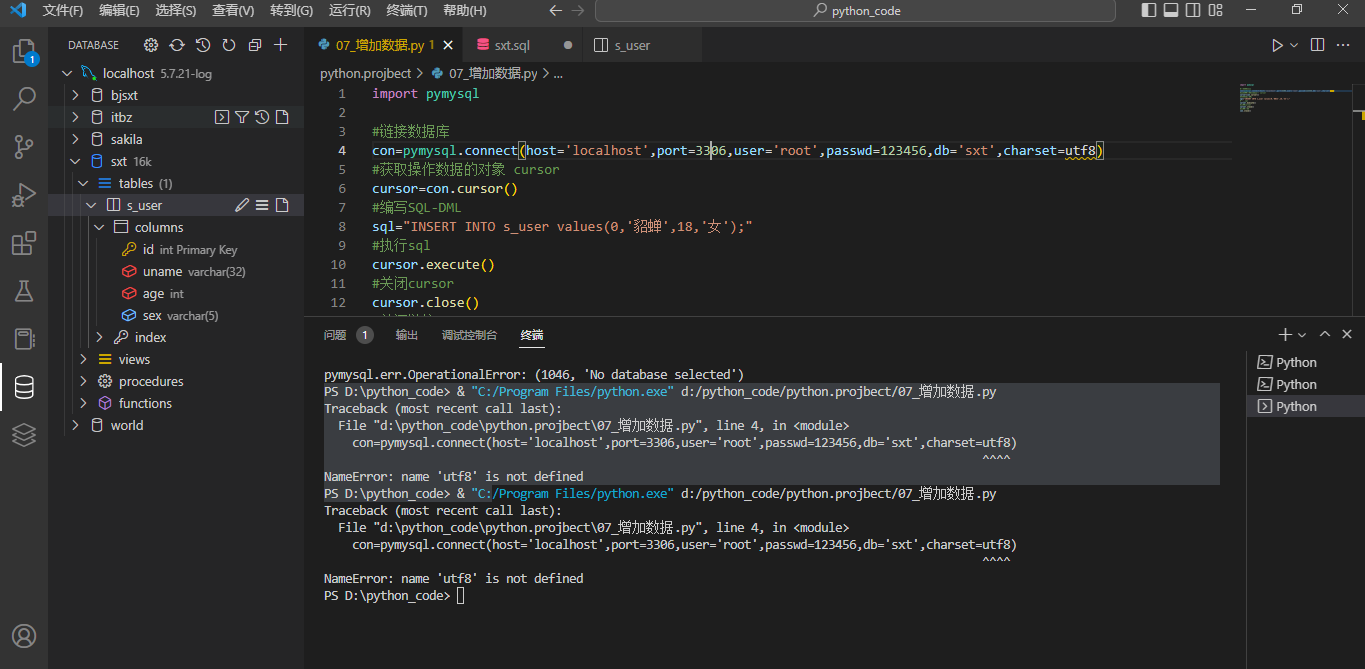Expand the bjsxt database
The width and height of the screenshot is (1365, 669).
[75, 95]
